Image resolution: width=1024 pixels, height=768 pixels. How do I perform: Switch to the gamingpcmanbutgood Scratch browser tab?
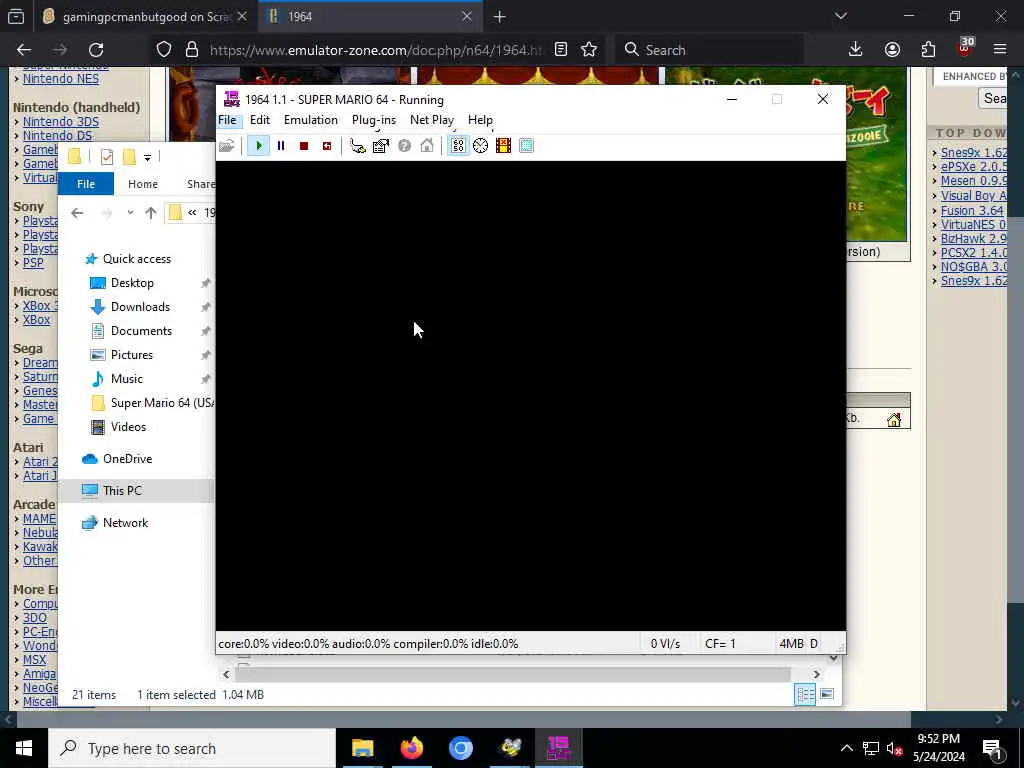[147, 16]
